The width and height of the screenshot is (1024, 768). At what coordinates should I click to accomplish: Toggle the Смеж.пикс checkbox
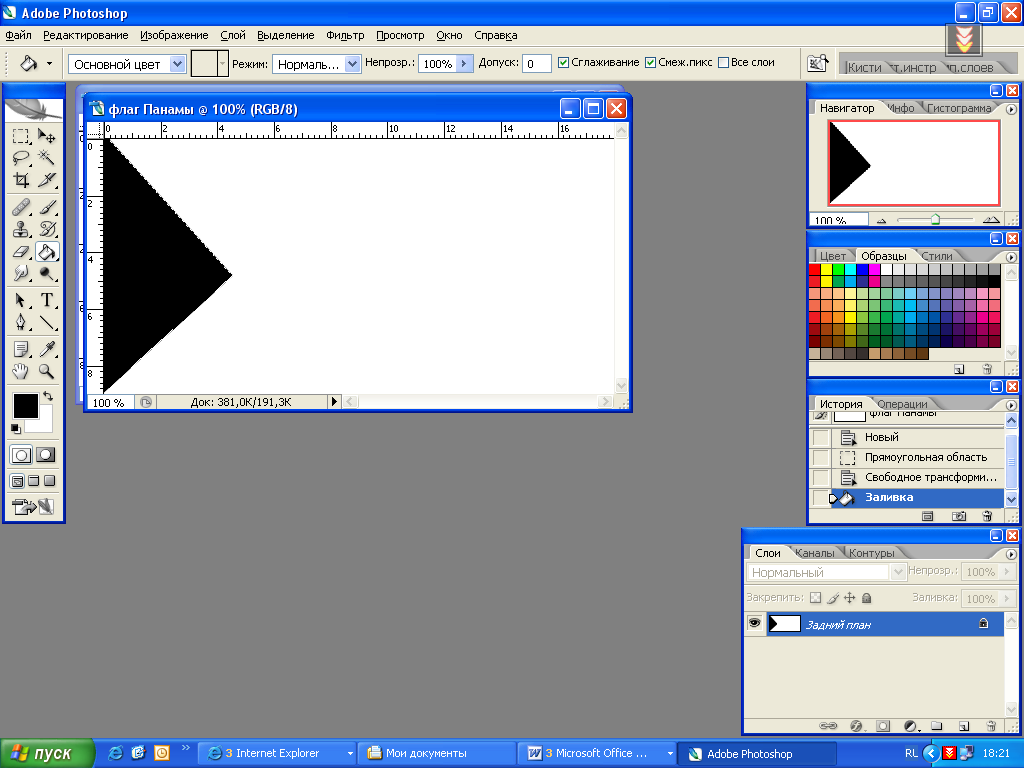650,63
